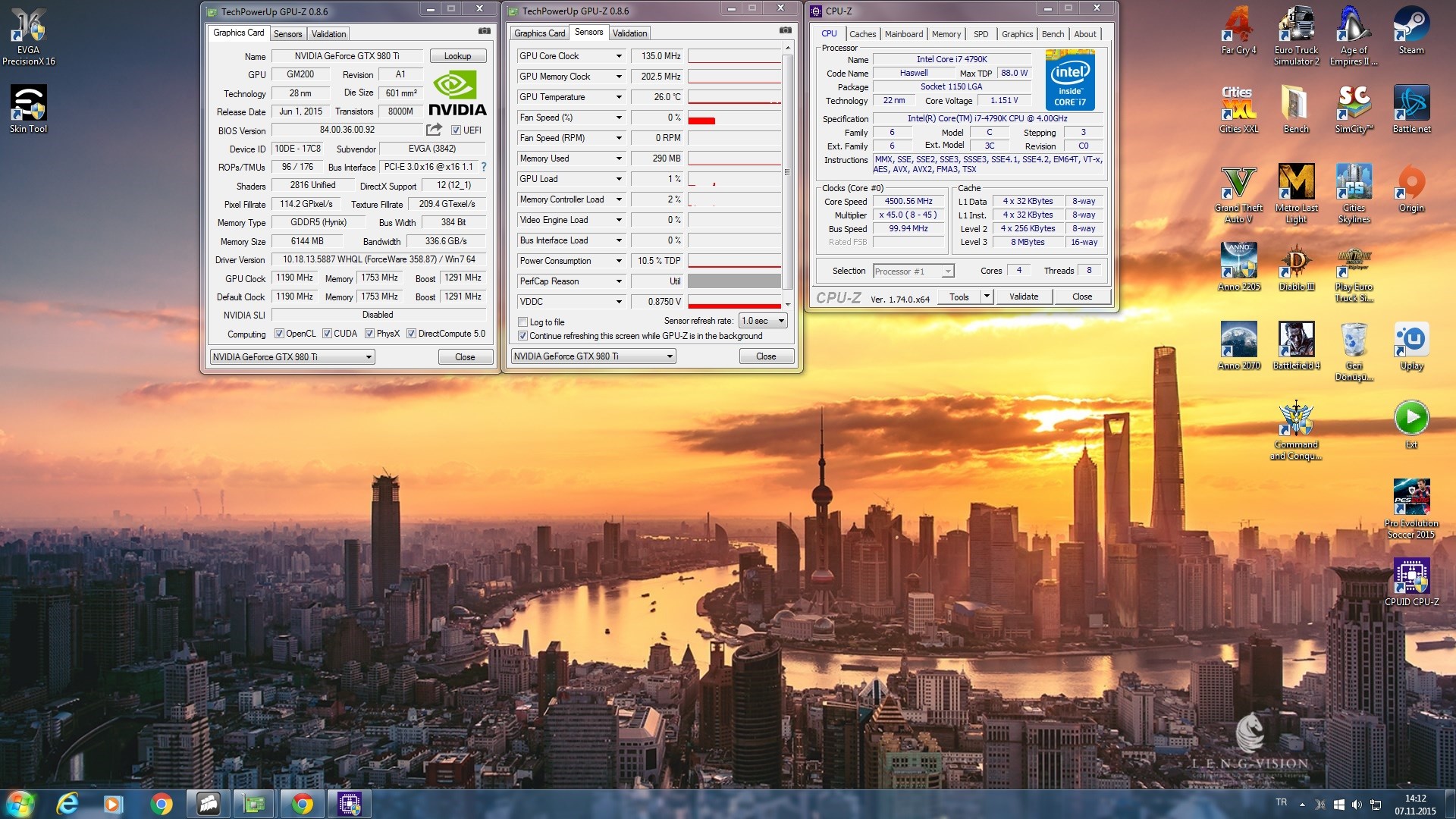Click the CPU-Z taskbar icon

(x=349, y=804)
